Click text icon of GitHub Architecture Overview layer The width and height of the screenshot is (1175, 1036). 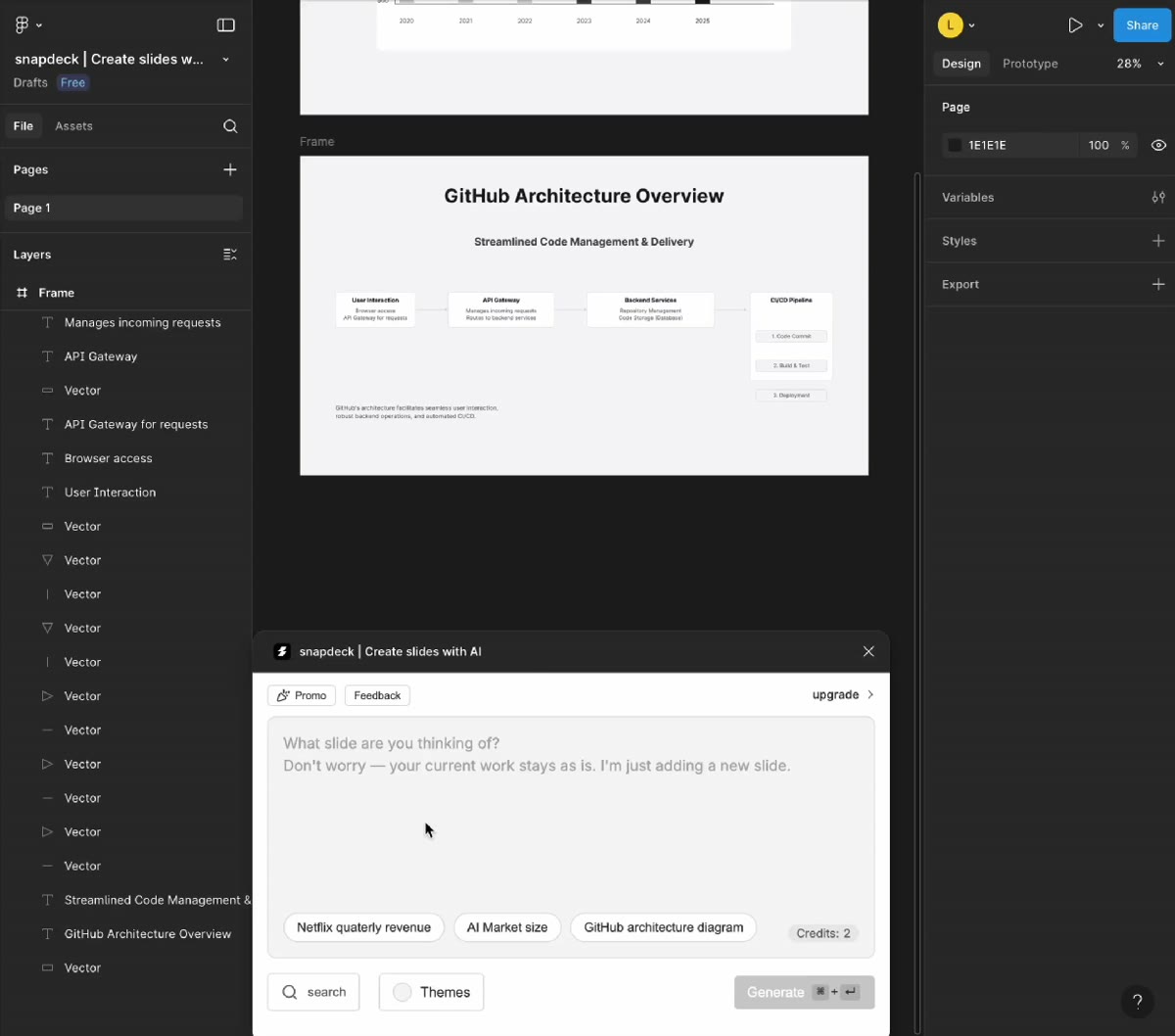[47, 934]
